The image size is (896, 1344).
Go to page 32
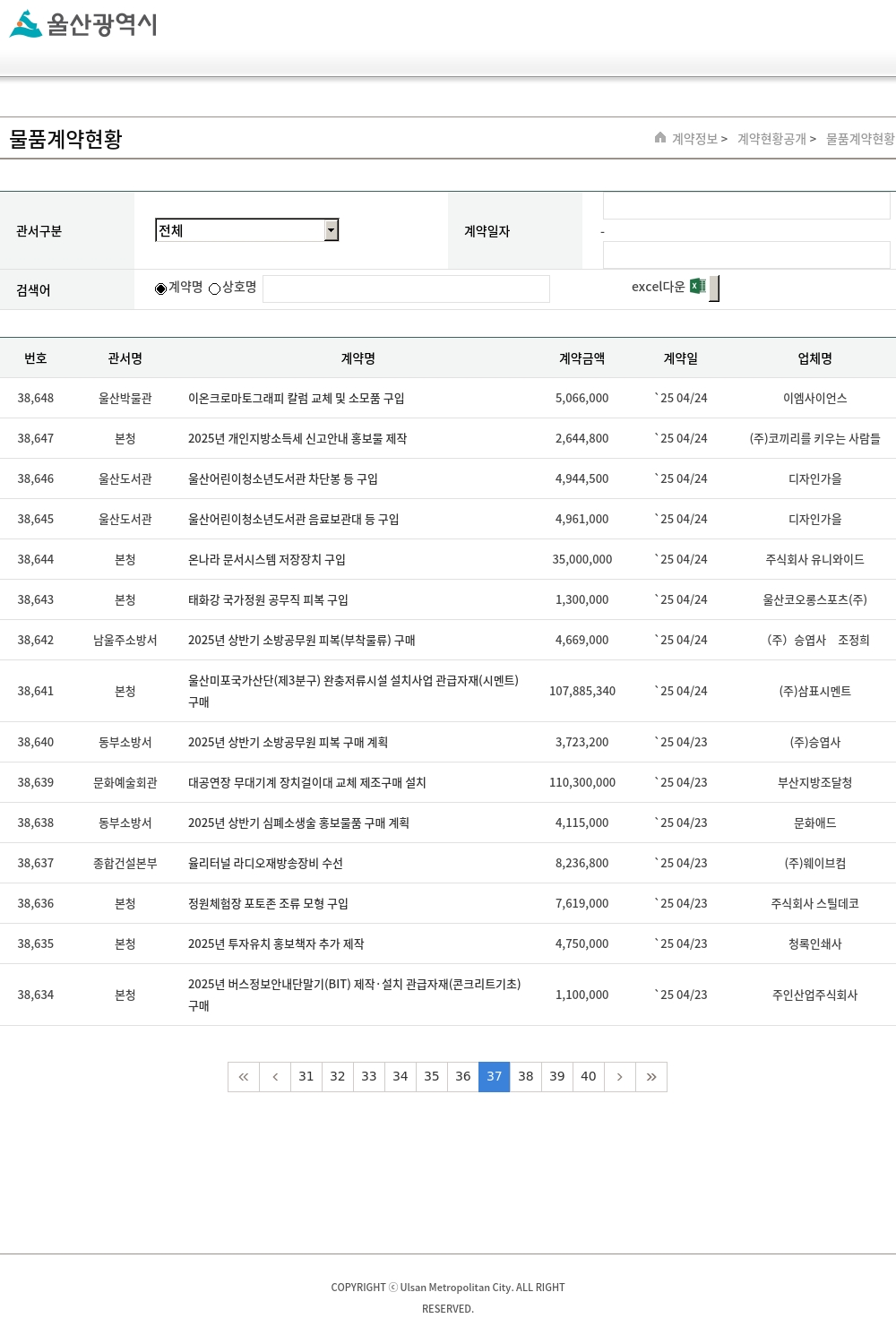(x=338, y=1077)
